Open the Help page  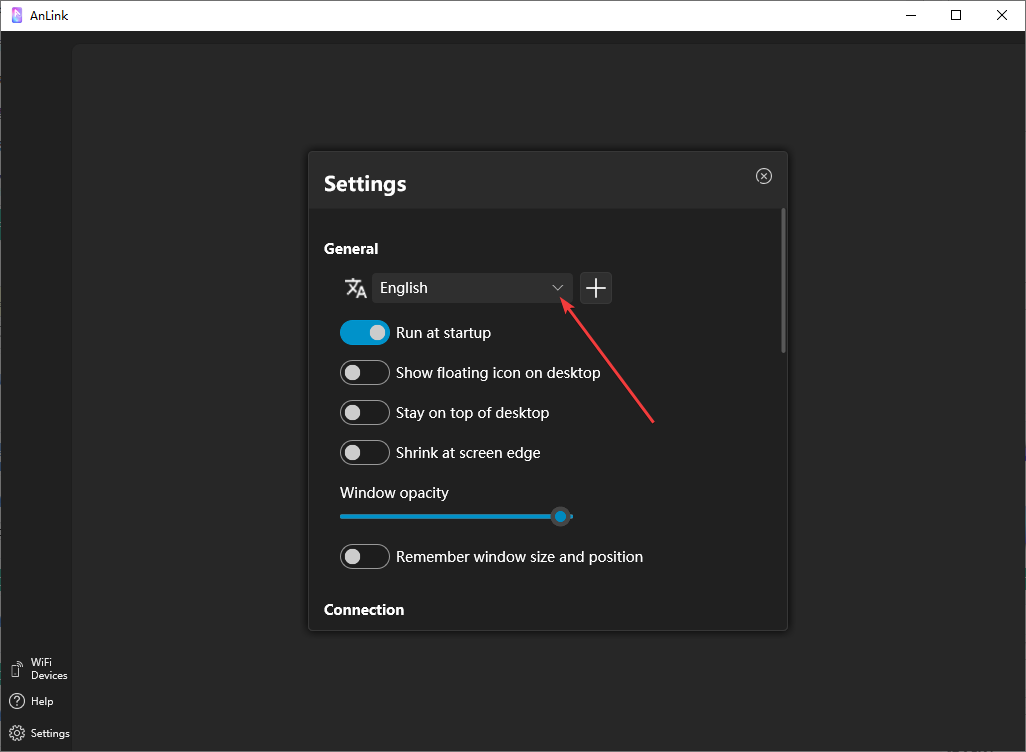[31, 701]
